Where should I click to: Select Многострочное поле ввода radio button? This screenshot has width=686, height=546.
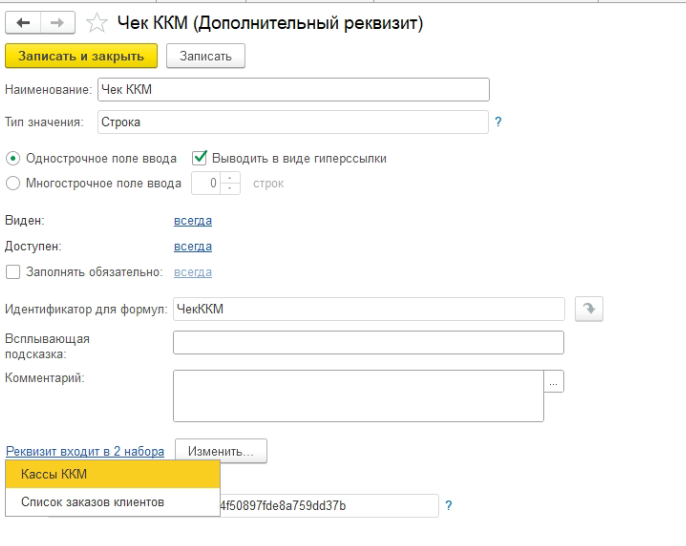11,183
